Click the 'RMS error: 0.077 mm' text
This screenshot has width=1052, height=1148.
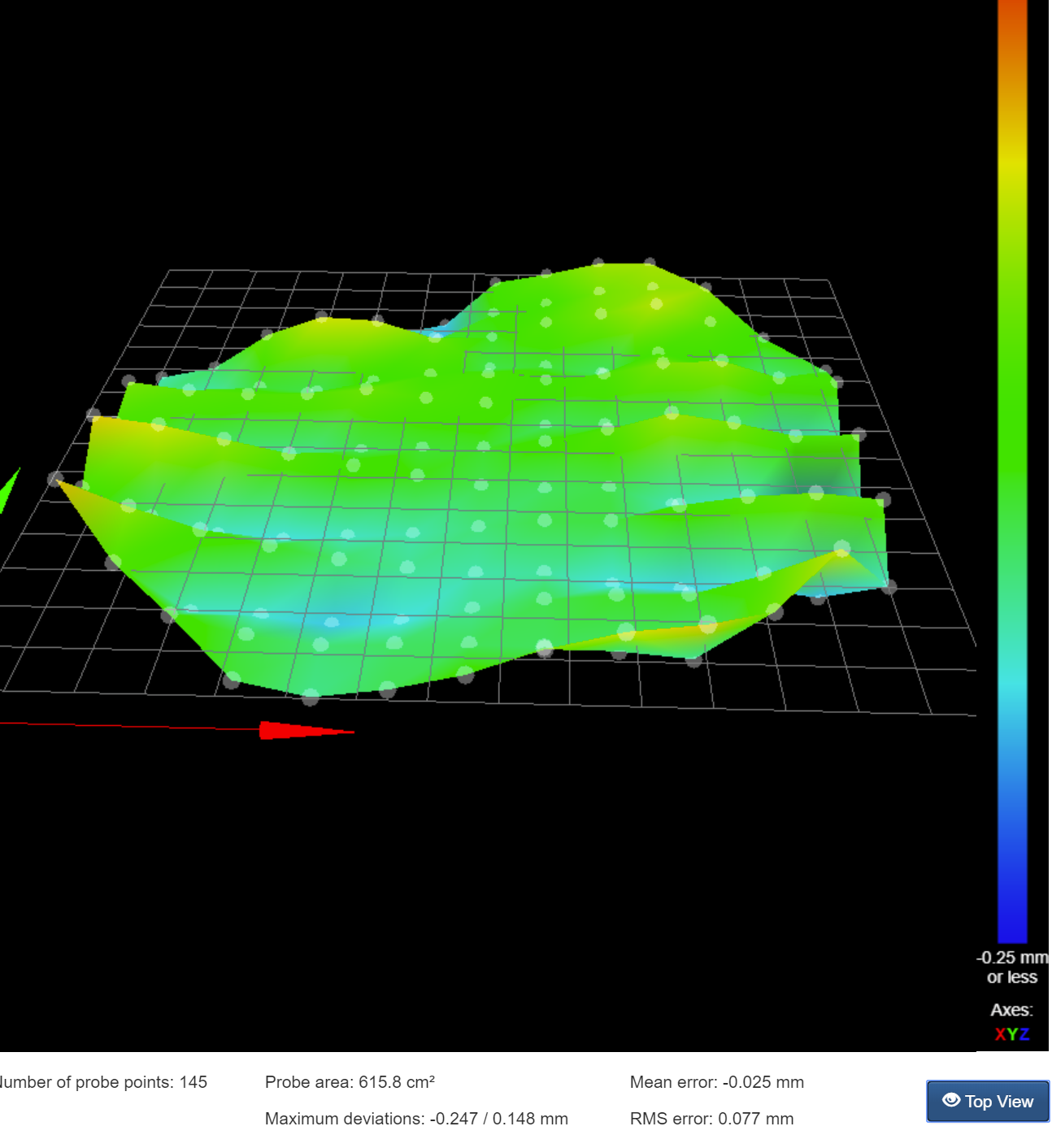point(711,1119)
